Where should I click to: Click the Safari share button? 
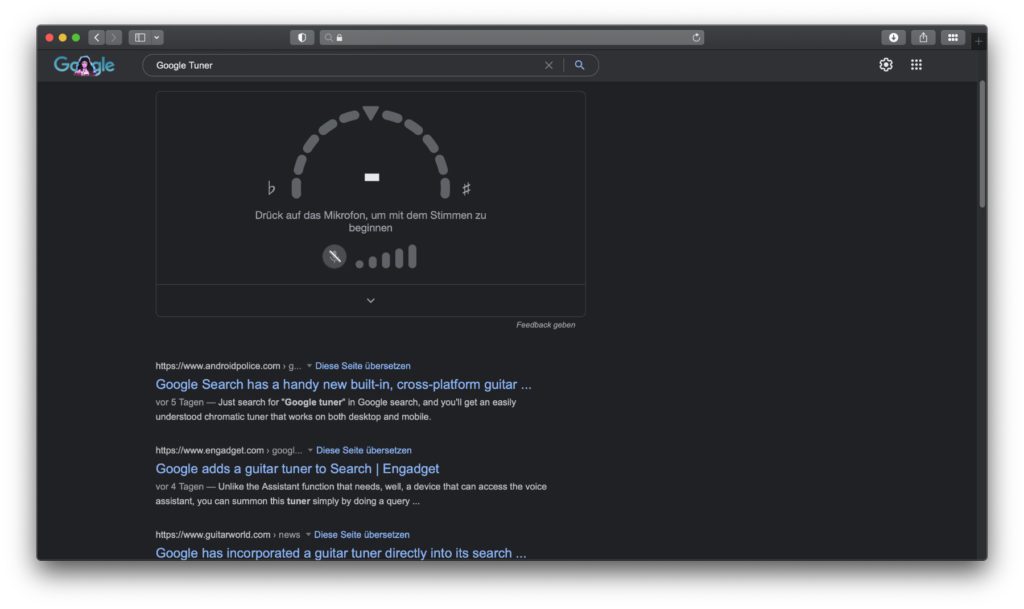click(923, 38)
